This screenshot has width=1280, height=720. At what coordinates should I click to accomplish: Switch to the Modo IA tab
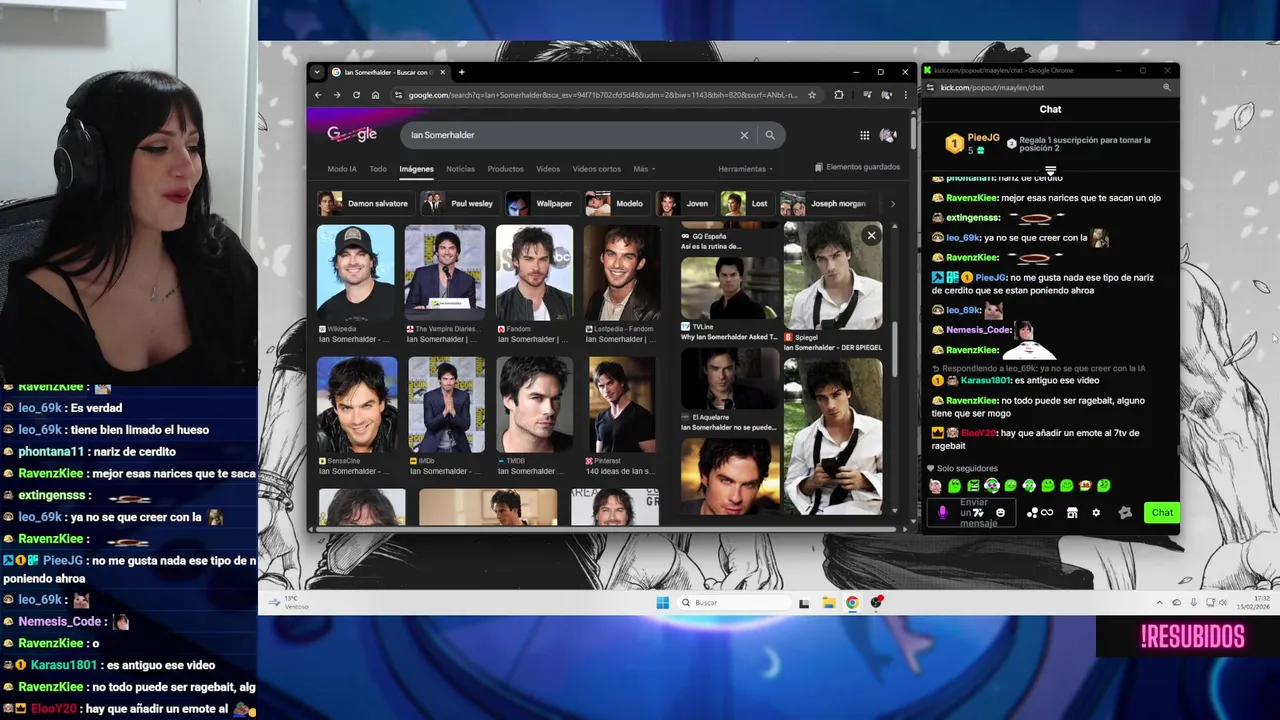coord(342,169)
